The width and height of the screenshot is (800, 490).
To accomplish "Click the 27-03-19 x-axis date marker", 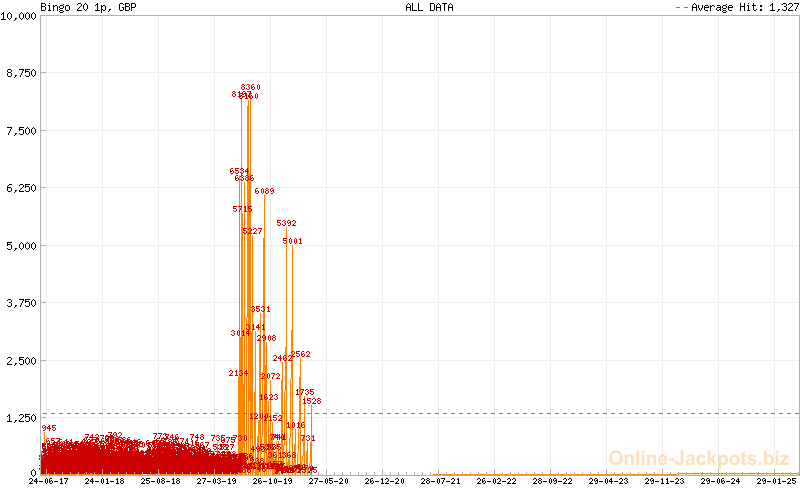I will click(x=216, y=481).
